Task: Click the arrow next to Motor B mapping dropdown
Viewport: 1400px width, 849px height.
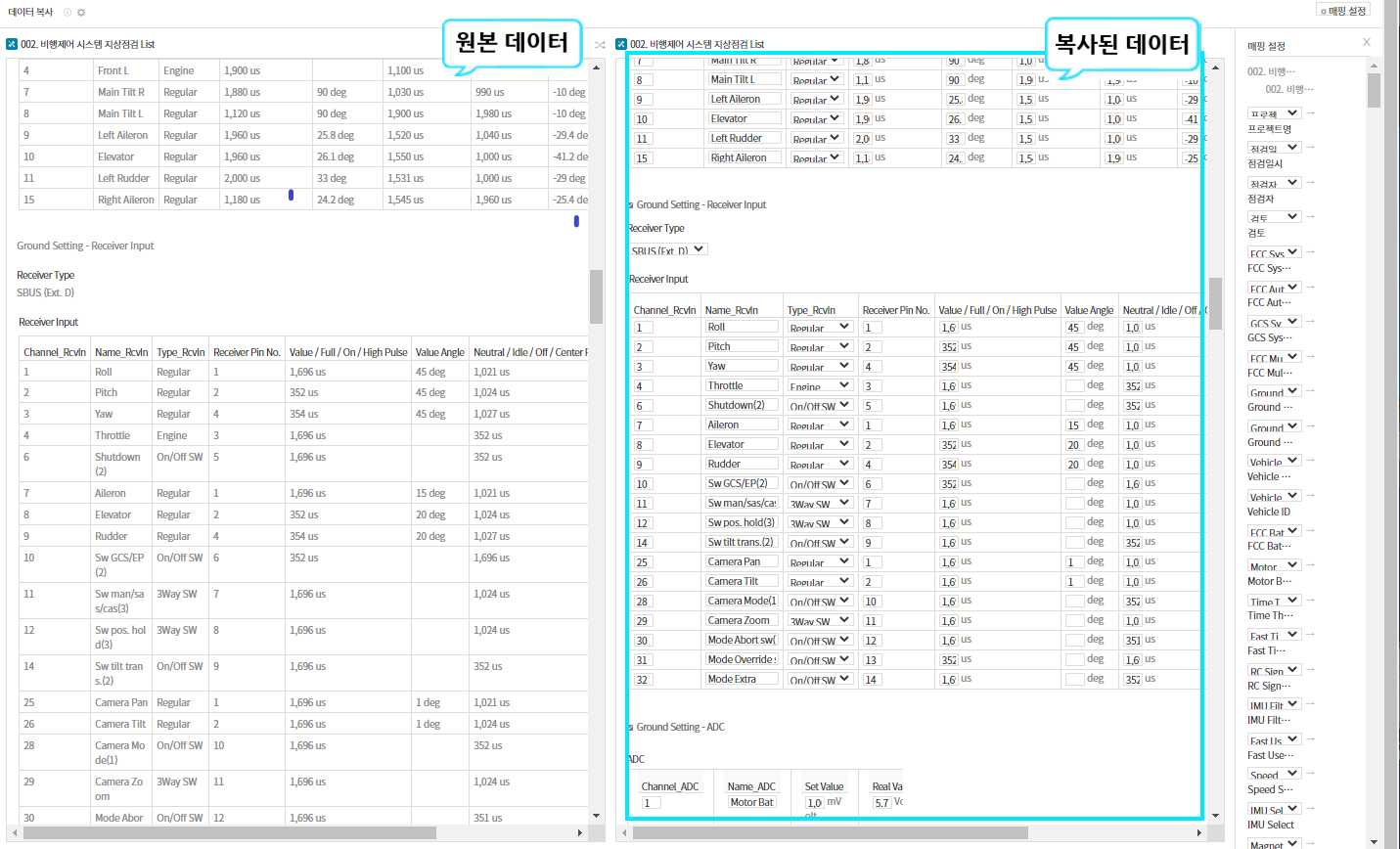Action: coord(1310,566)
